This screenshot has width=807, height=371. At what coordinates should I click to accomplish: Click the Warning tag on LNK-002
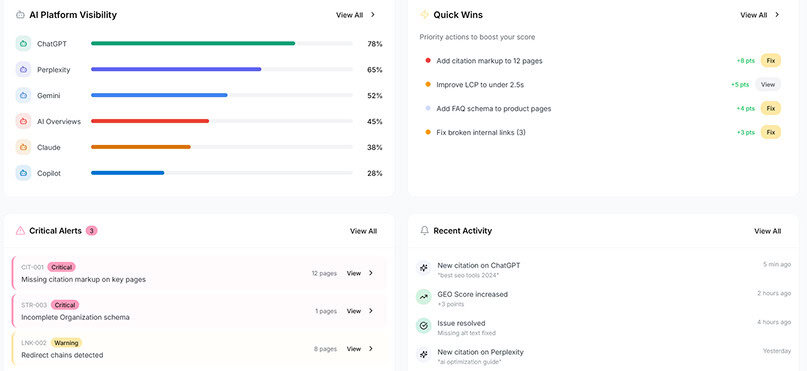click(x=66, y=343)
